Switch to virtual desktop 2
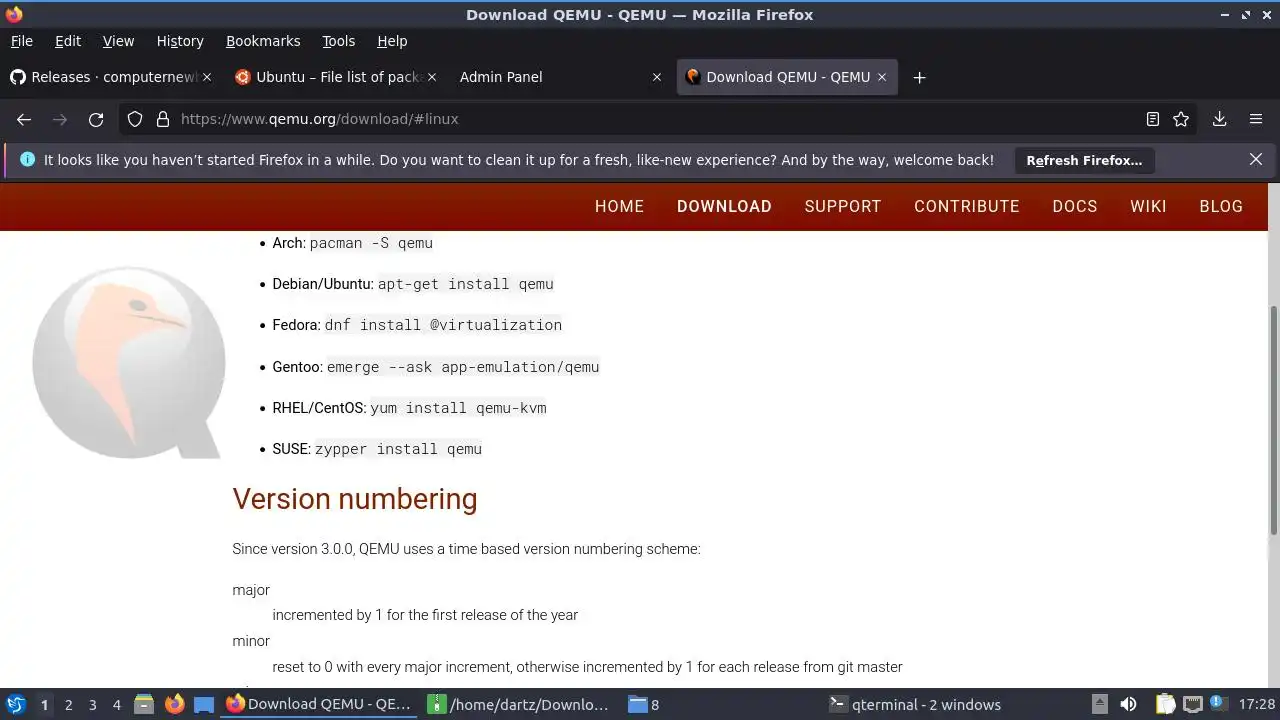 point(68,705)
